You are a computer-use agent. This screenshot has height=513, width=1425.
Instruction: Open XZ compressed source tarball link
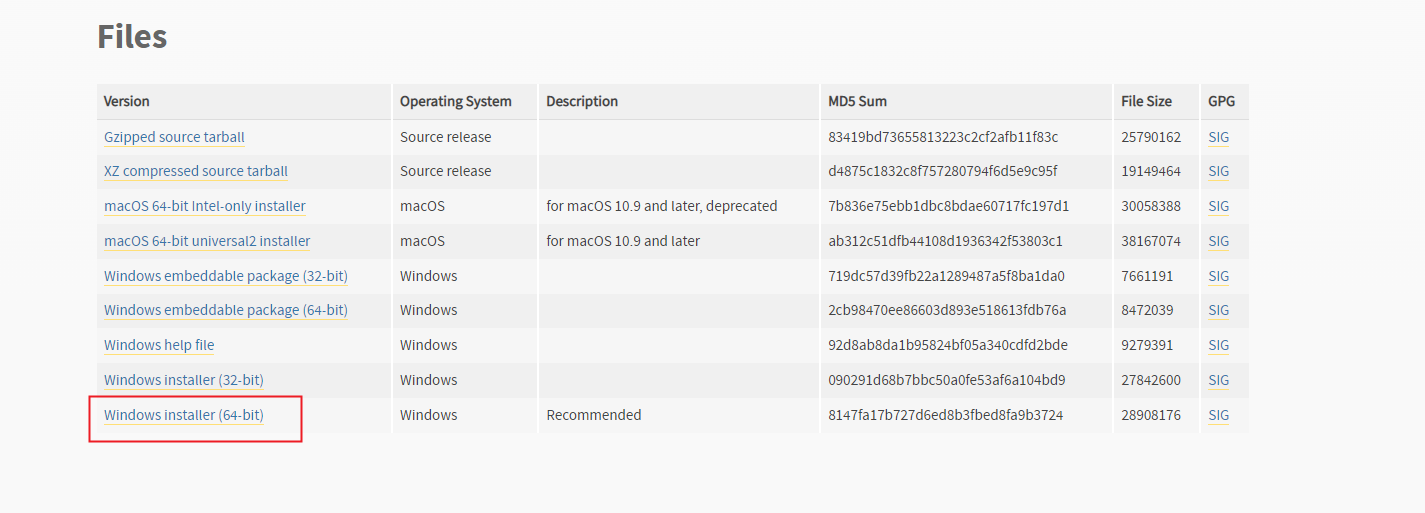click(x=196, y=171)
